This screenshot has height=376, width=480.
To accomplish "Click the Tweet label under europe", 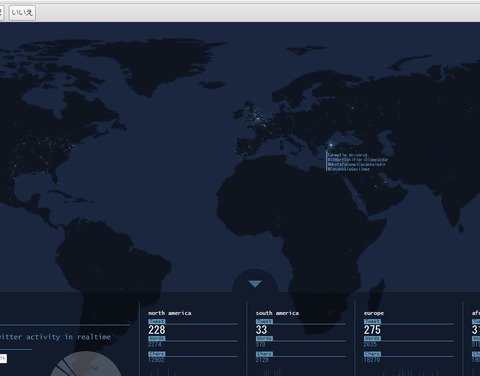I will point(372,321).
